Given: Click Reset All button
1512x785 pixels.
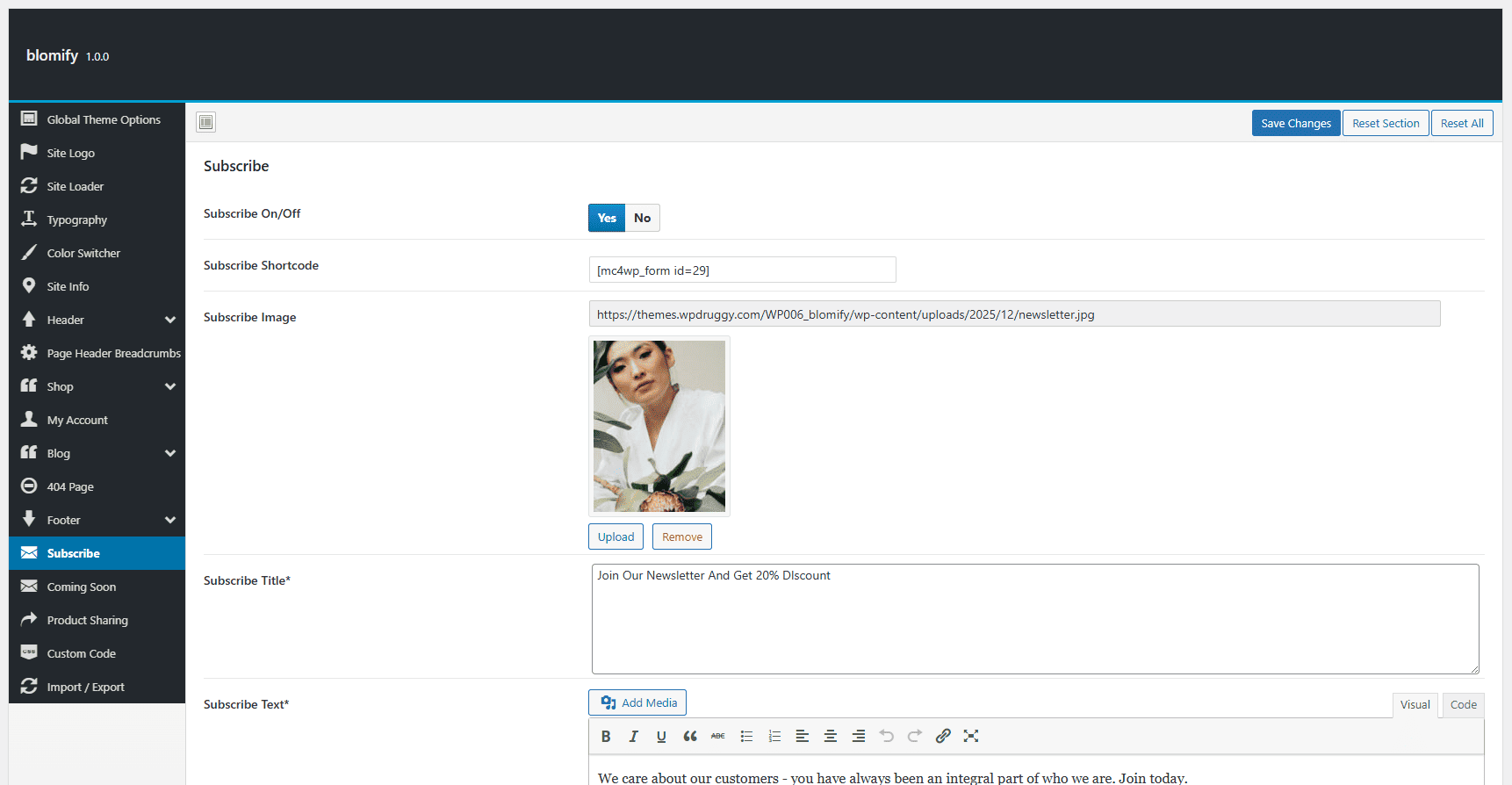Looking at the screenshot, I should [x=1462, y=123].
